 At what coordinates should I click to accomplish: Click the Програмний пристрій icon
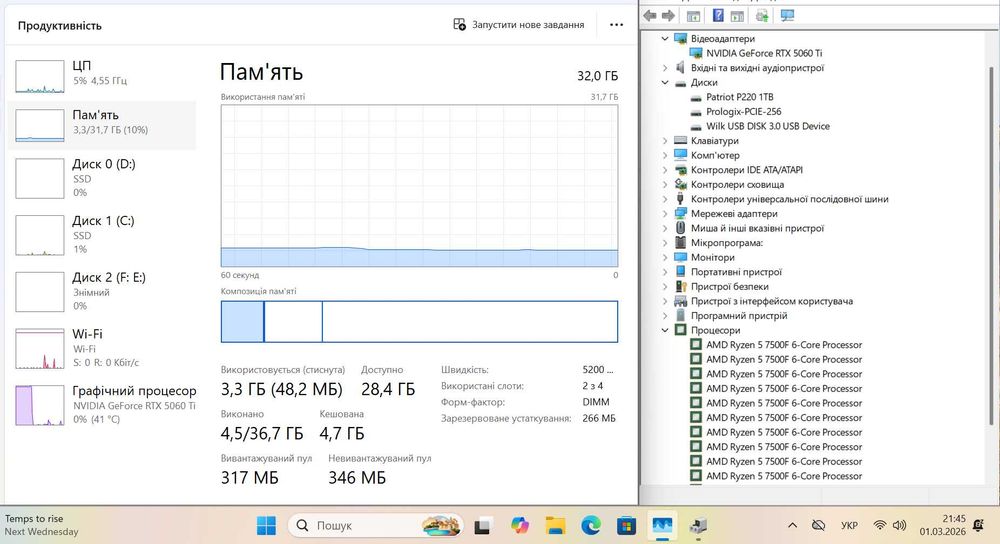[x=680, y=316]
